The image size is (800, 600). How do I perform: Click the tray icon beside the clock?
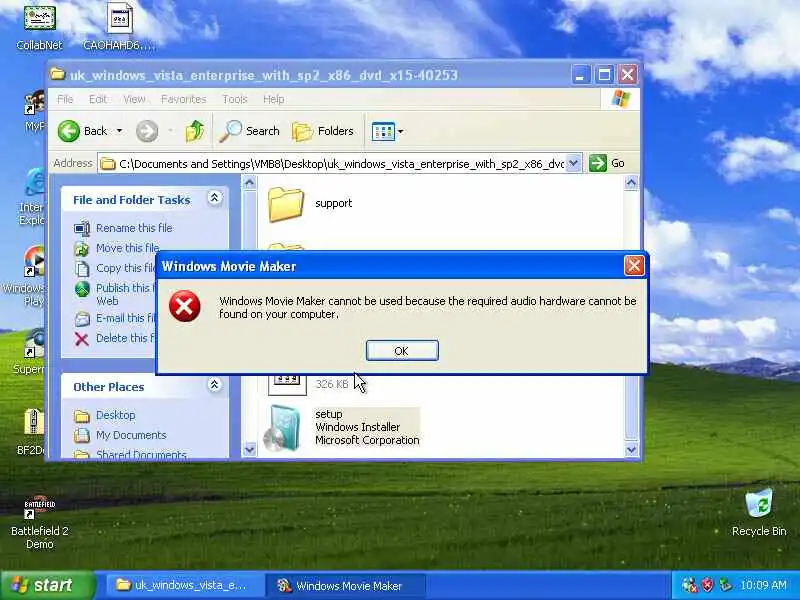pyautogui.click(x=725, y=585)
